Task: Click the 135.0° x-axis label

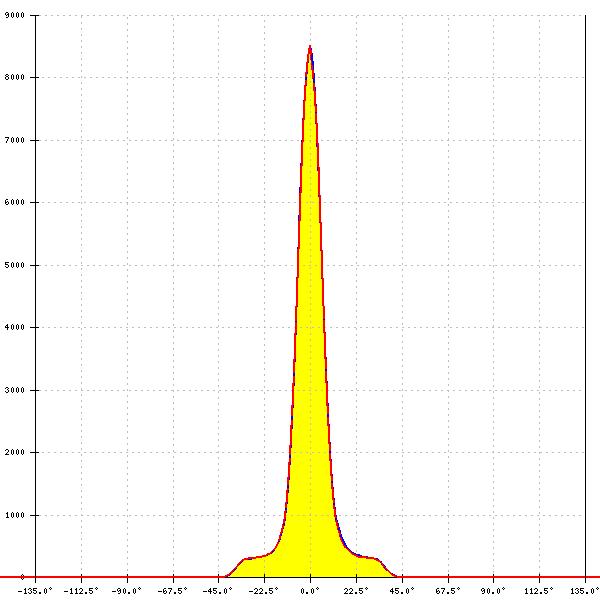Action: click(584, 591)
